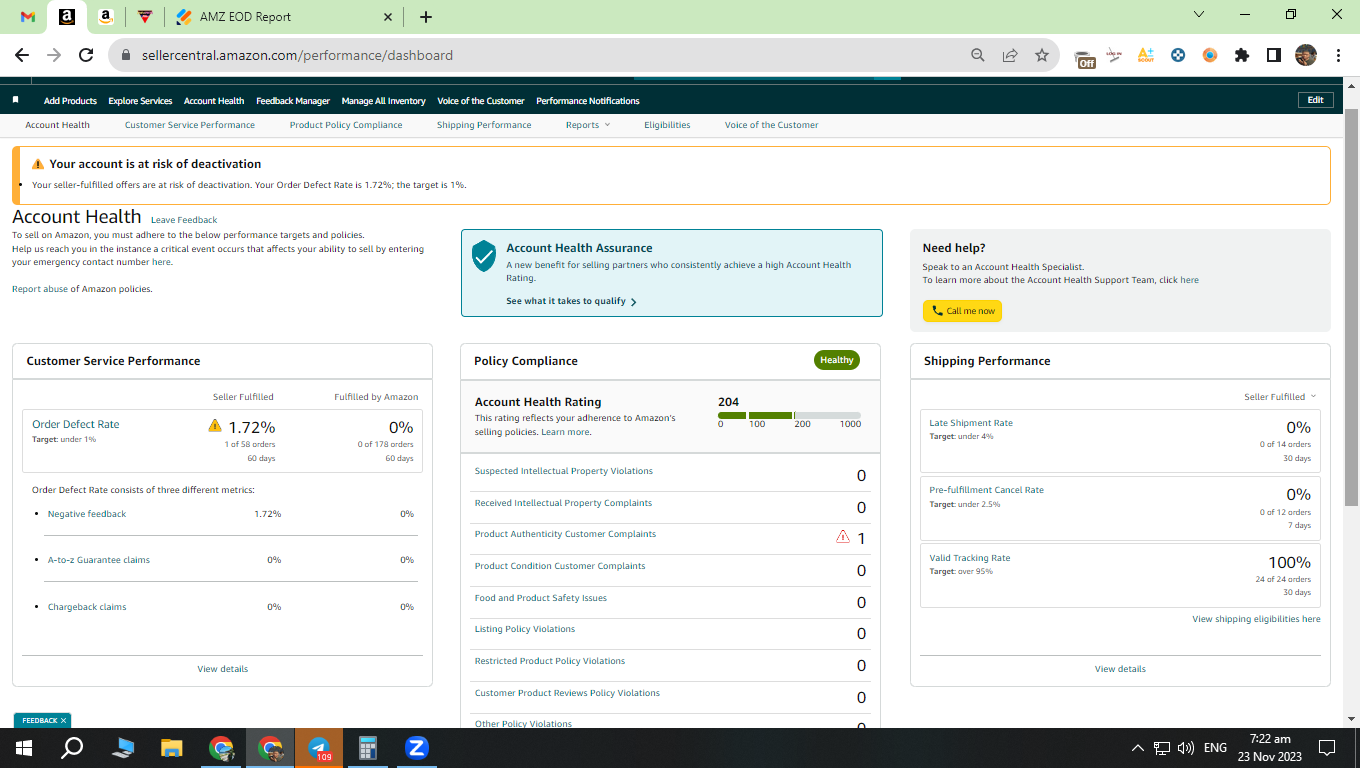Open the AMZ Scout extension icon
Viewport: 1360px width, 768px height.
click(1146, 55)
